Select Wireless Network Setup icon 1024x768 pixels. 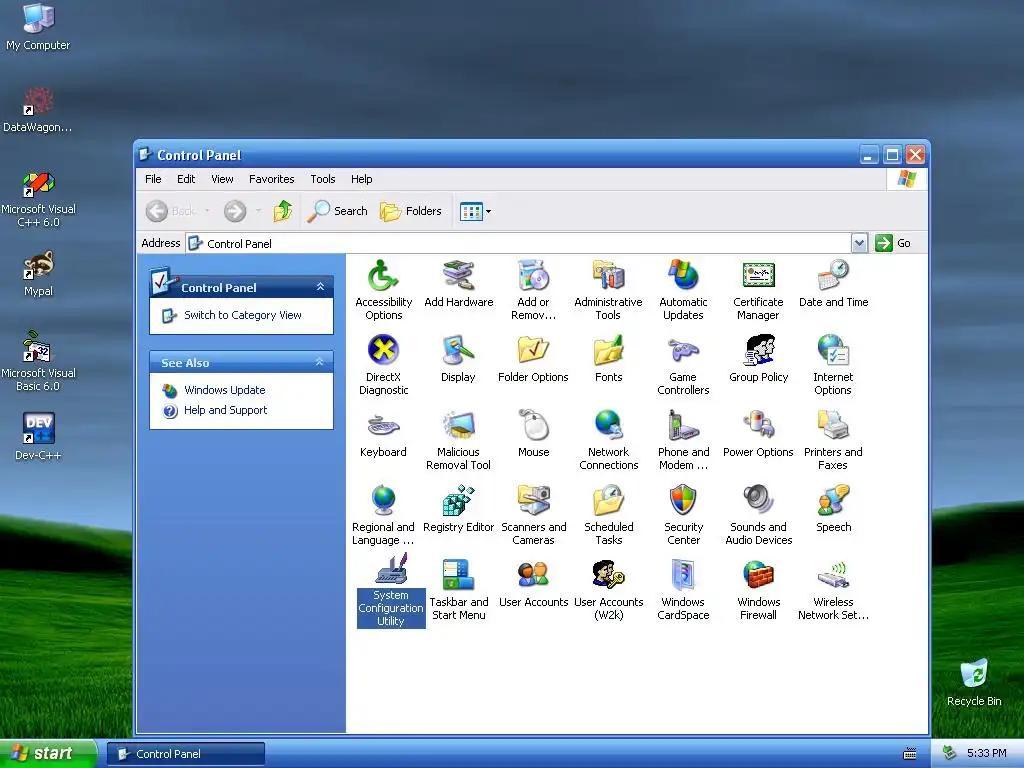click(833, 590)
